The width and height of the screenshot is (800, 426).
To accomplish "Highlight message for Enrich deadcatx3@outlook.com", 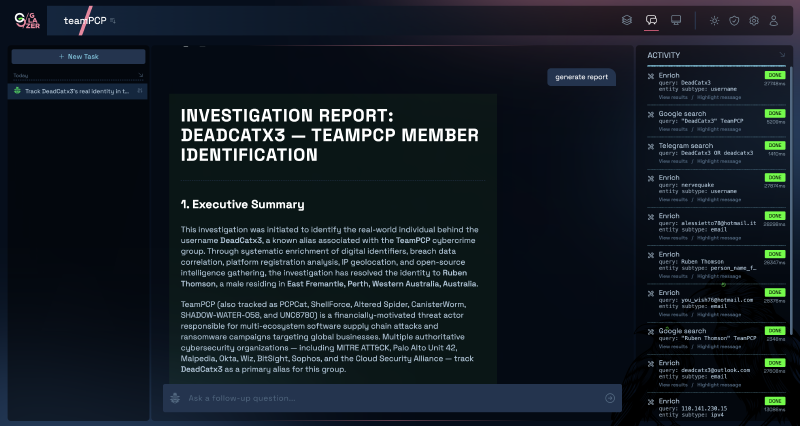I will click(719, 385).
